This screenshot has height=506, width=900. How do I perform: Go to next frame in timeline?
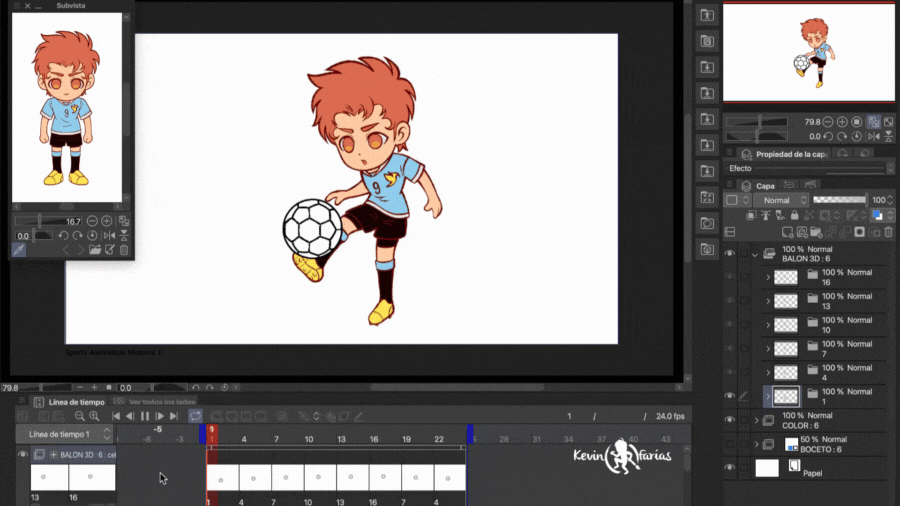point(160,416)
